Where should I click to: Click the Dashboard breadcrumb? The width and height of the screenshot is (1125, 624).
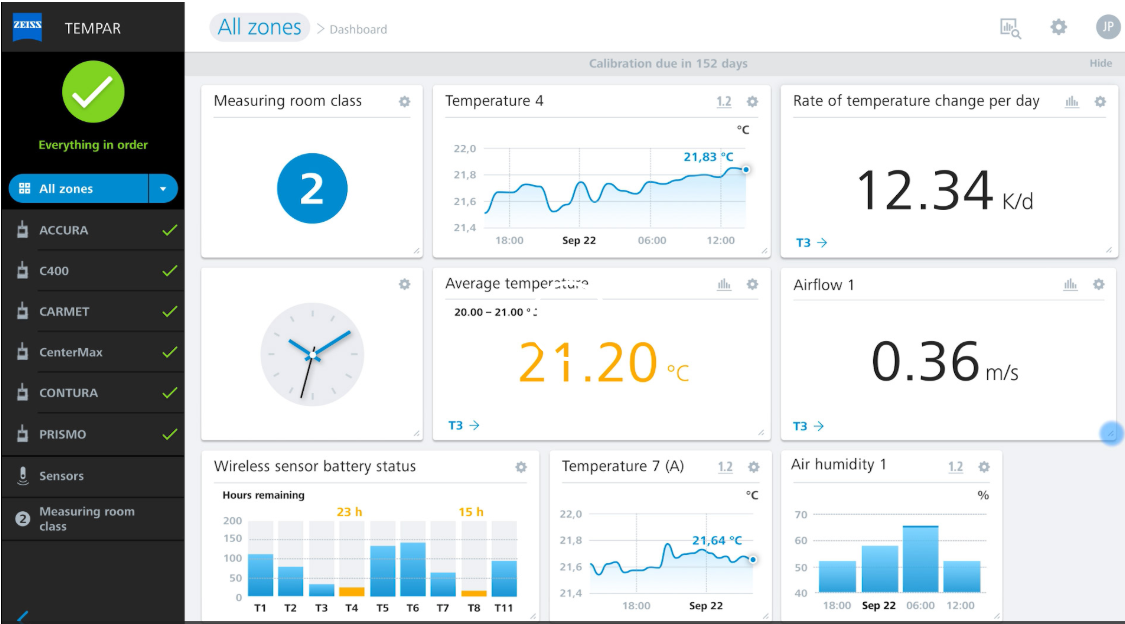tap(358, 29)
